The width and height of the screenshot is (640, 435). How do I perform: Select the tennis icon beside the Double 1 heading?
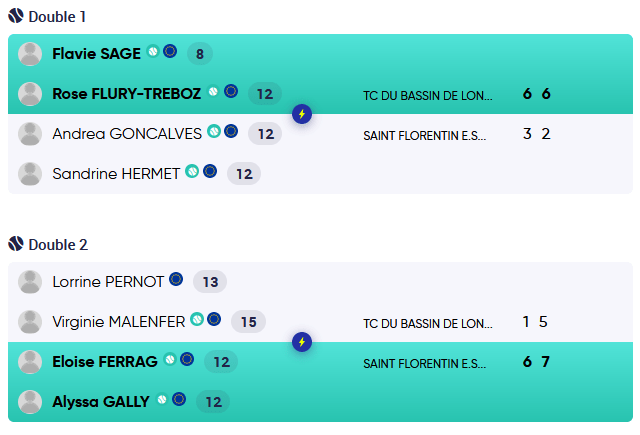[x=15, y=17]
